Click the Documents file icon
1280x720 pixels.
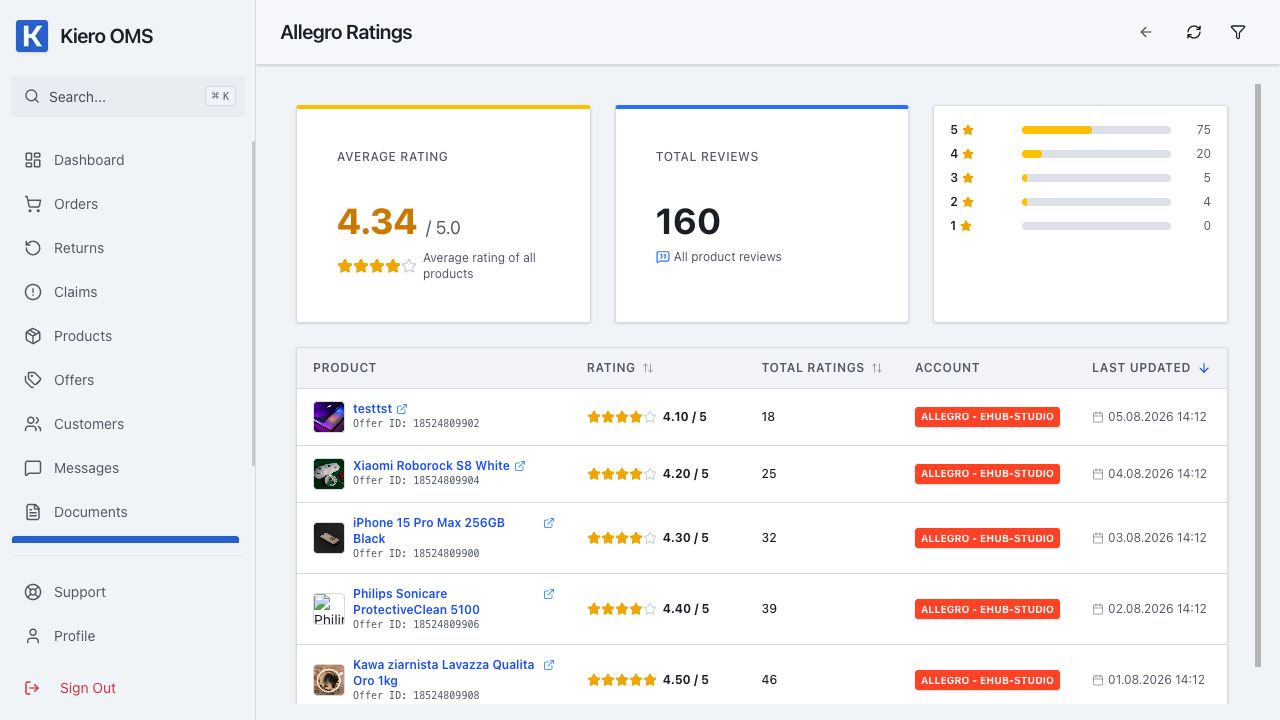coord(33,512)
